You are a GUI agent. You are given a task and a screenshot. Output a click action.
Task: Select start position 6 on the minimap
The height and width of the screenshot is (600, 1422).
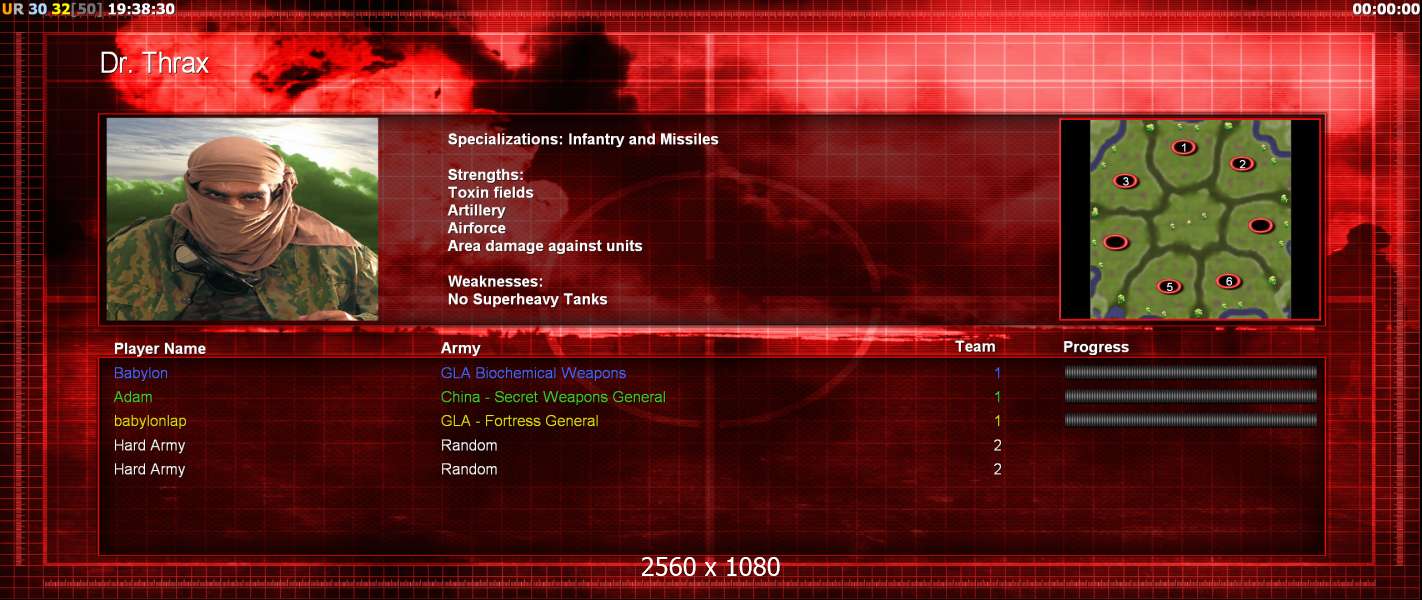click(x=1229, y=281)
